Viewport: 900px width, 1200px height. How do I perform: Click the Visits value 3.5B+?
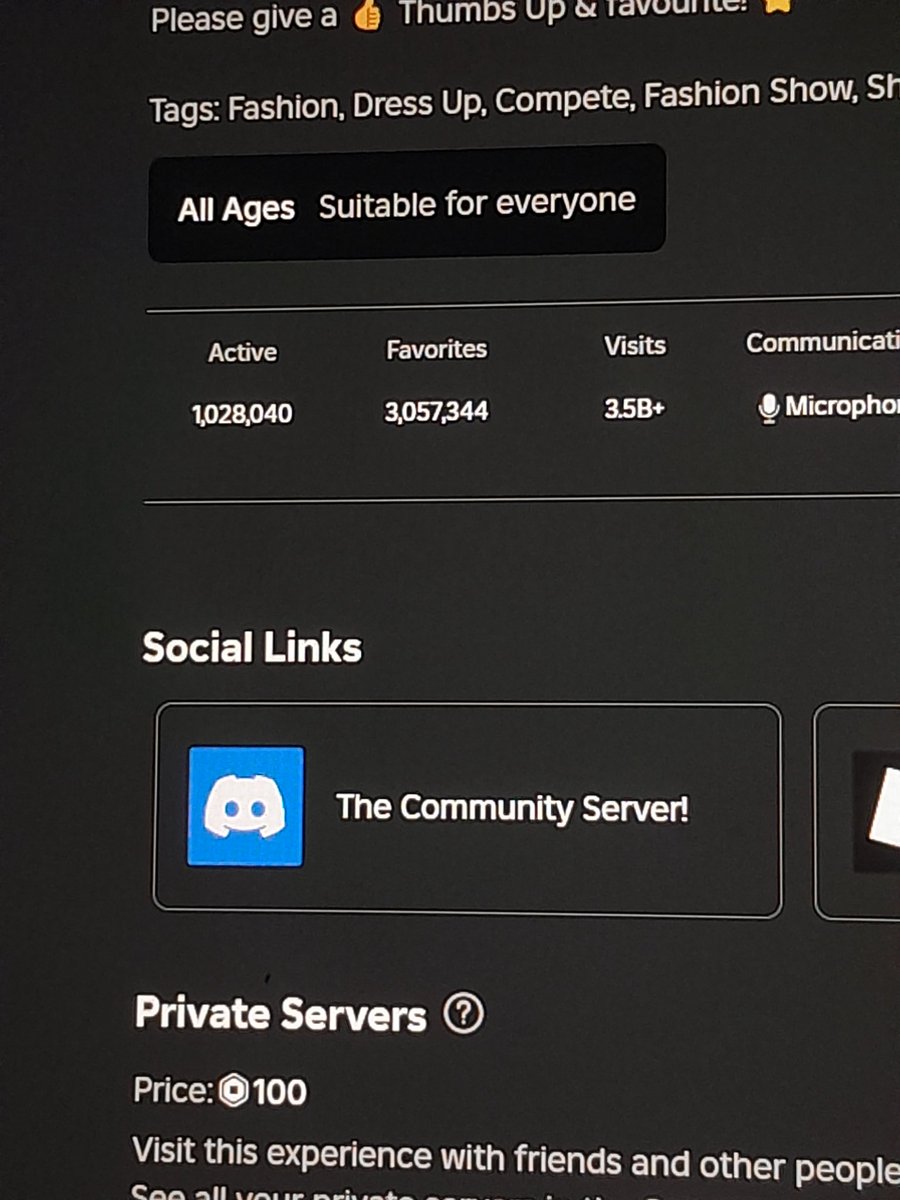click(x=634, y=409)
